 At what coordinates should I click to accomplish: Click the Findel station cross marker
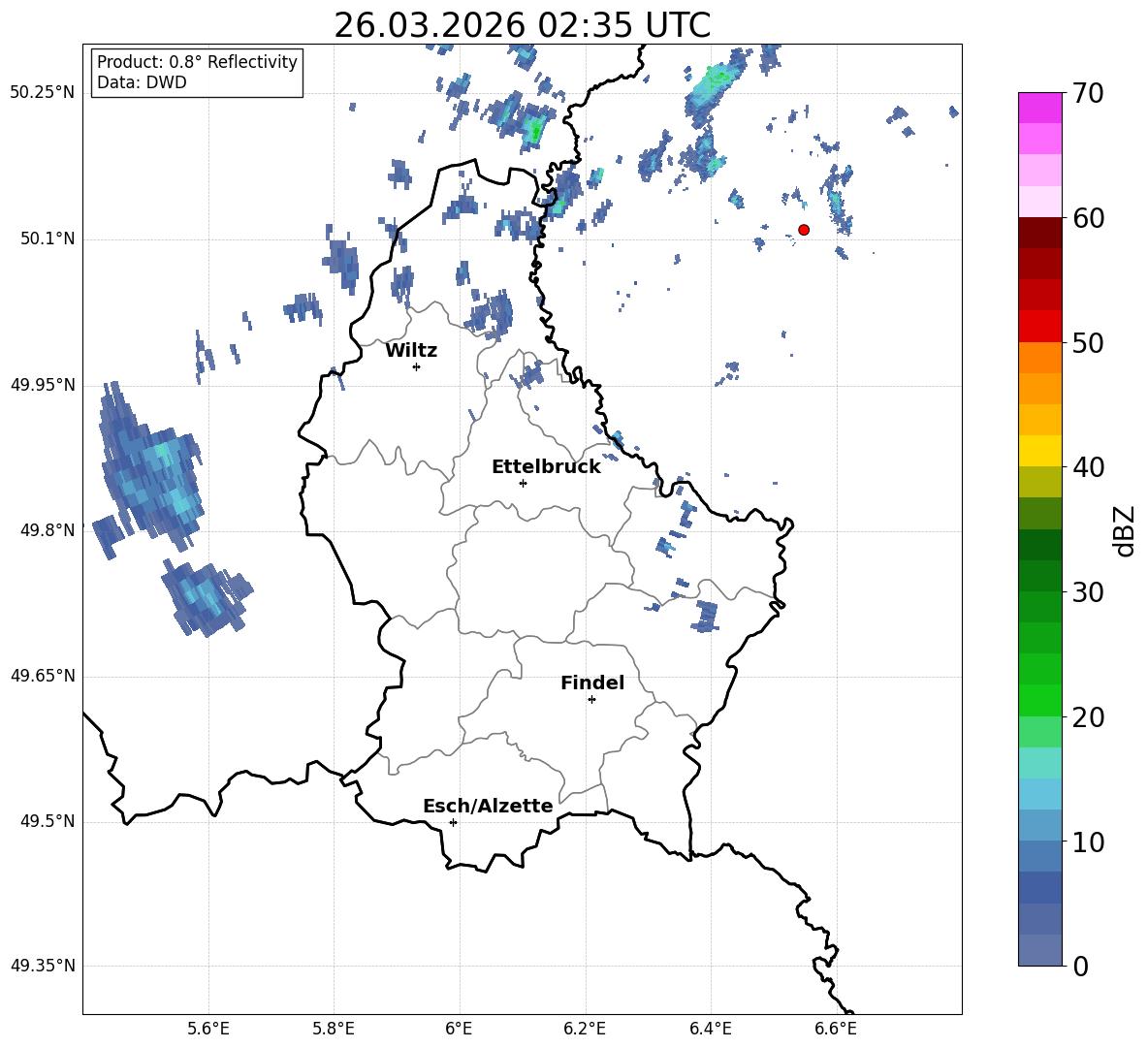pyautogui.click(x=591, y=700)
